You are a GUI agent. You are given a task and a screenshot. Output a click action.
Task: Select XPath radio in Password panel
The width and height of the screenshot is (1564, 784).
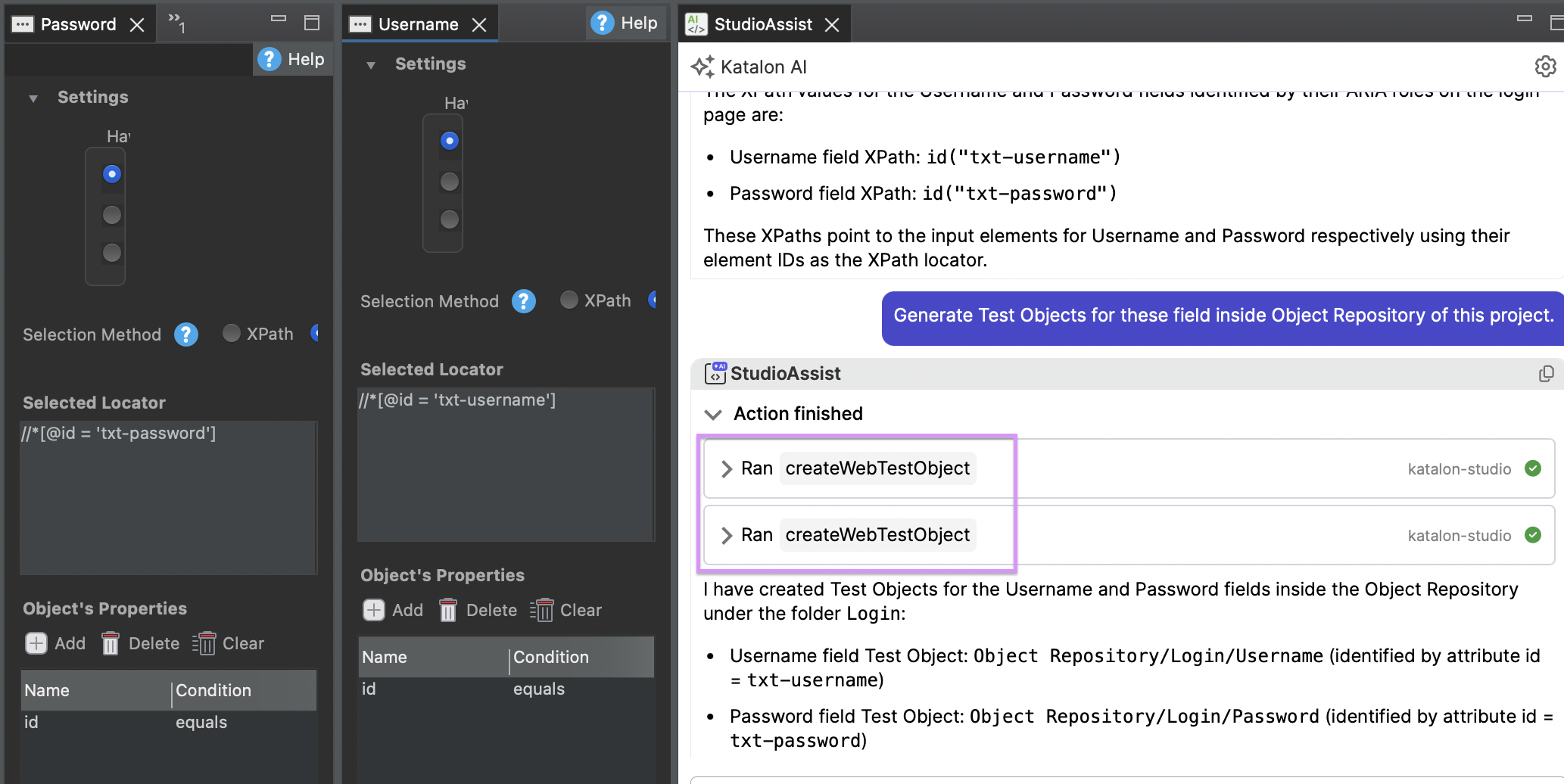point(232,334)
